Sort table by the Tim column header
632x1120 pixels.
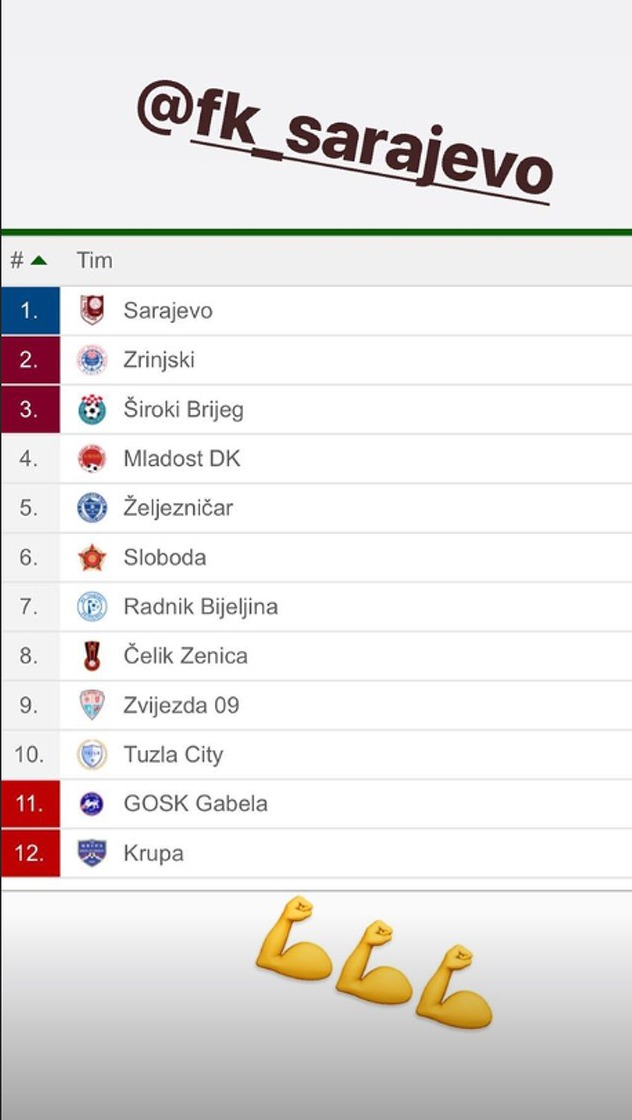point(94,261)
